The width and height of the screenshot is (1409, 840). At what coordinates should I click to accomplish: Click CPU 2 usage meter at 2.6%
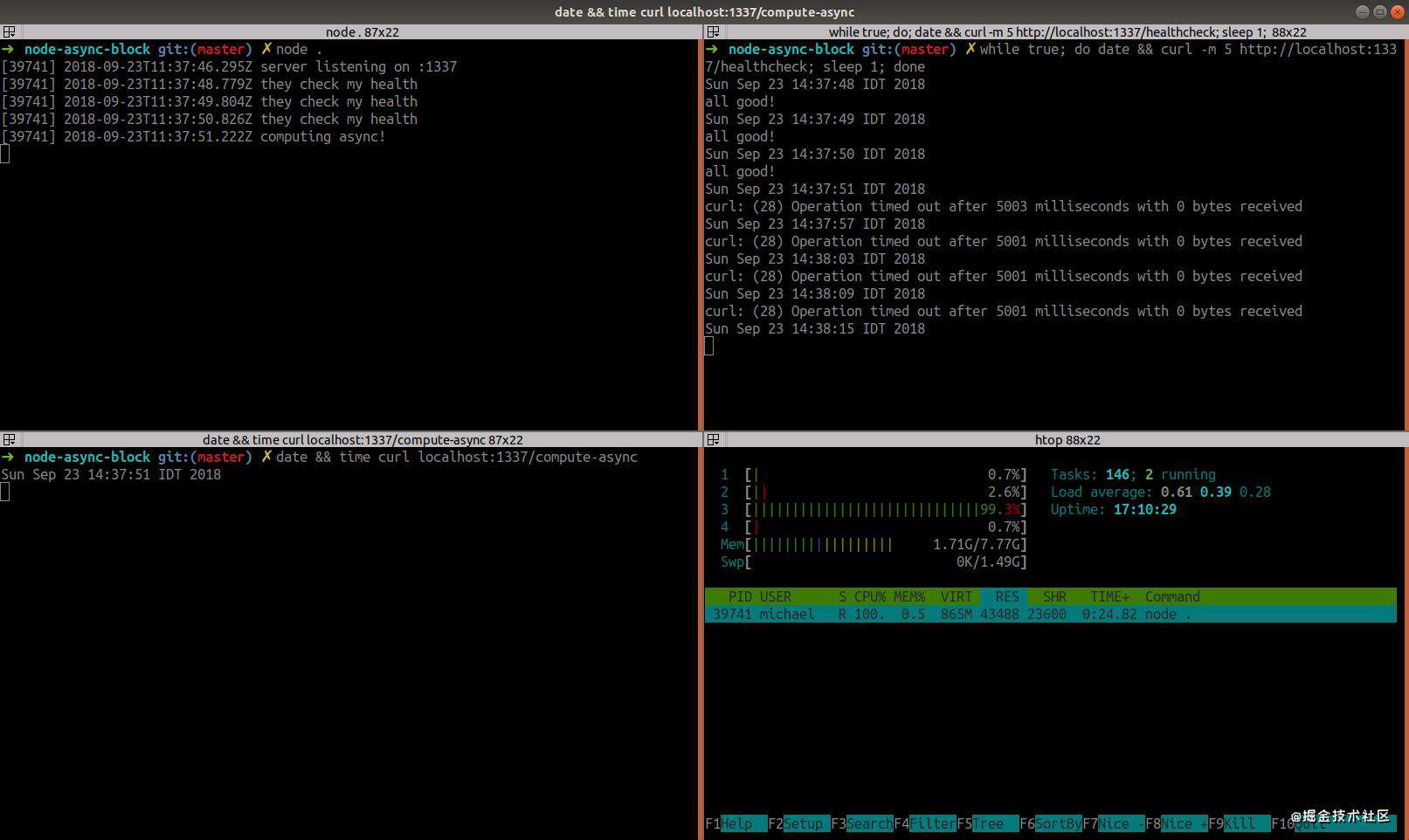coord(874,492)
